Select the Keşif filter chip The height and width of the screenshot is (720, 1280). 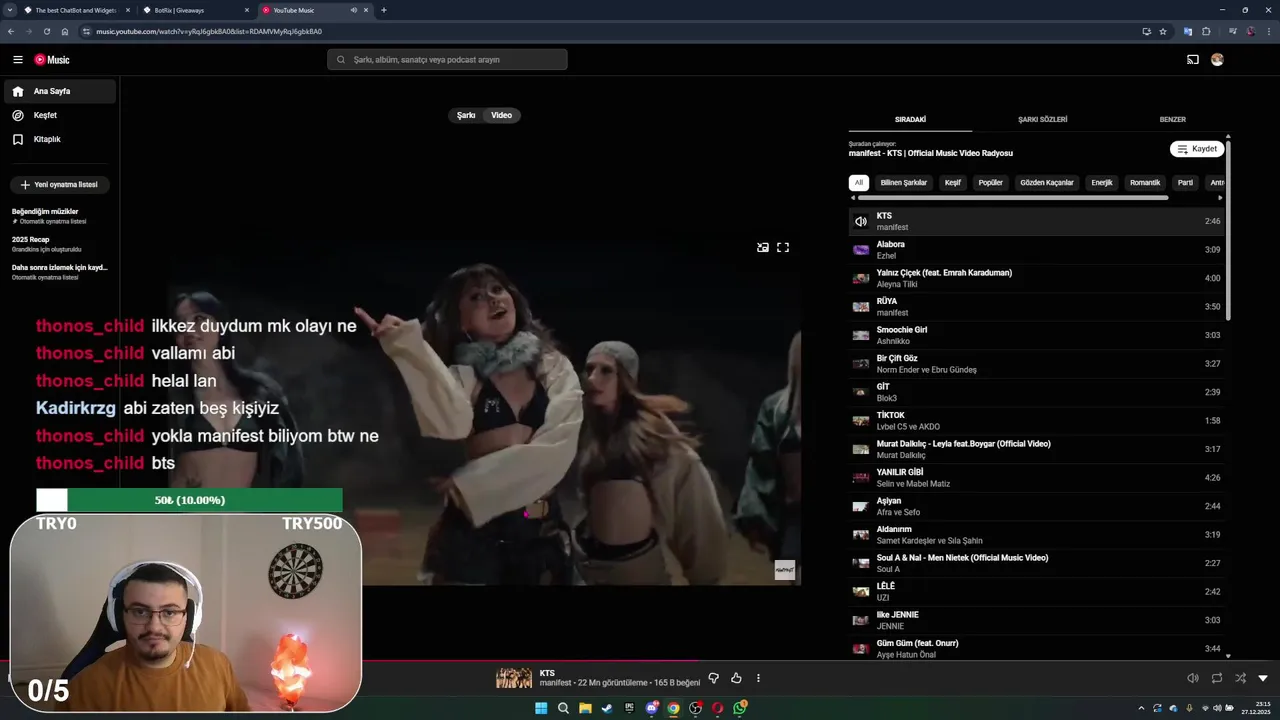[x=953, y=183]
